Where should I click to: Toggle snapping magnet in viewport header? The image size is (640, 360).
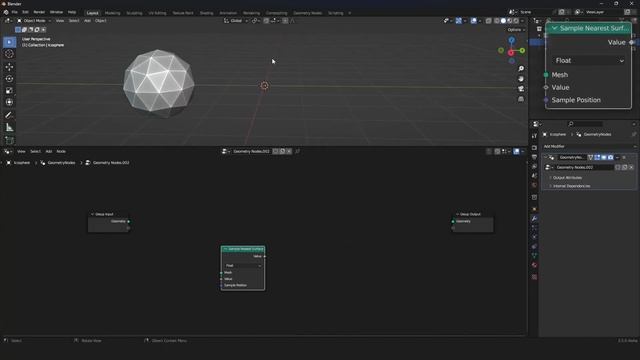(x=266, y=21)
